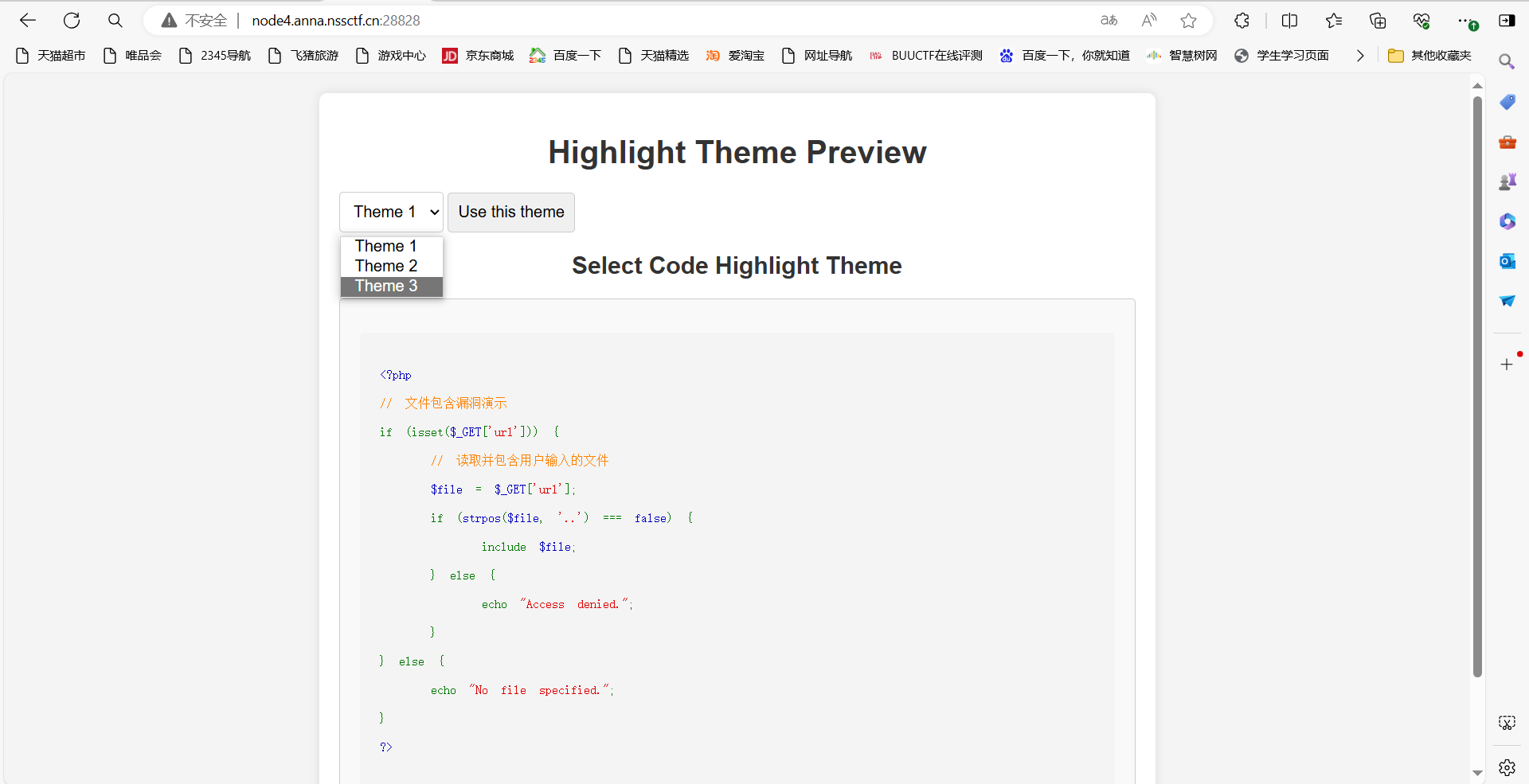This screenshot has height=784, width=1529.
Task: Go back to the previous page
Action: 28,21
